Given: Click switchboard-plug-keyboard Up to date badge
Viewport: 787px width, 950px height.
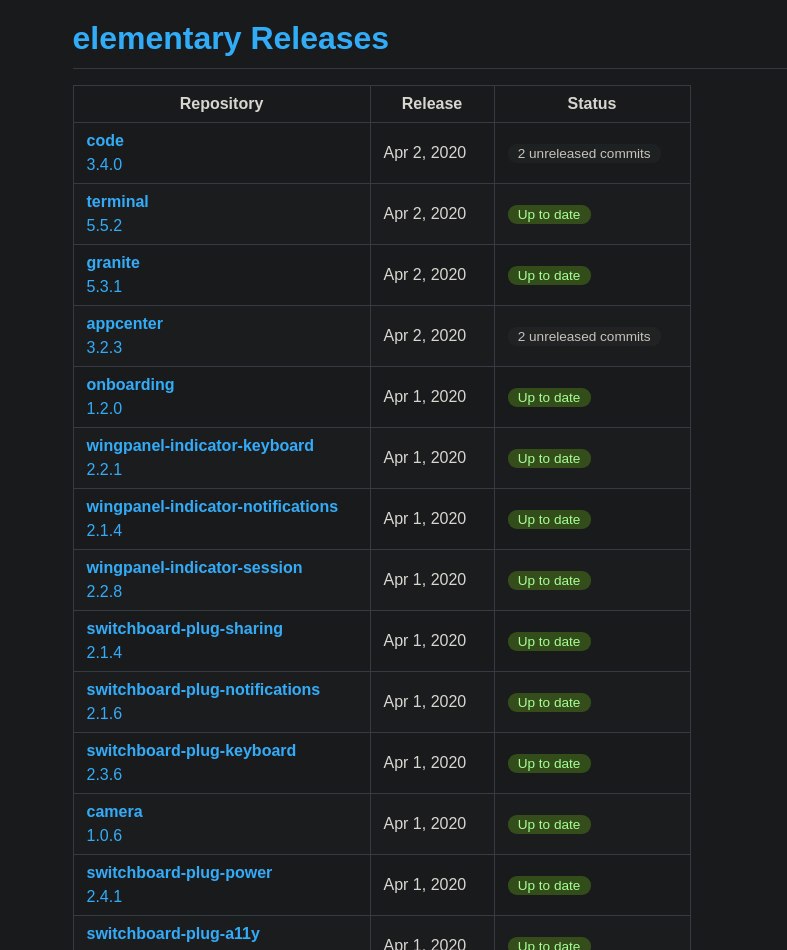Looking at the screenshot, I should point(549,763).
